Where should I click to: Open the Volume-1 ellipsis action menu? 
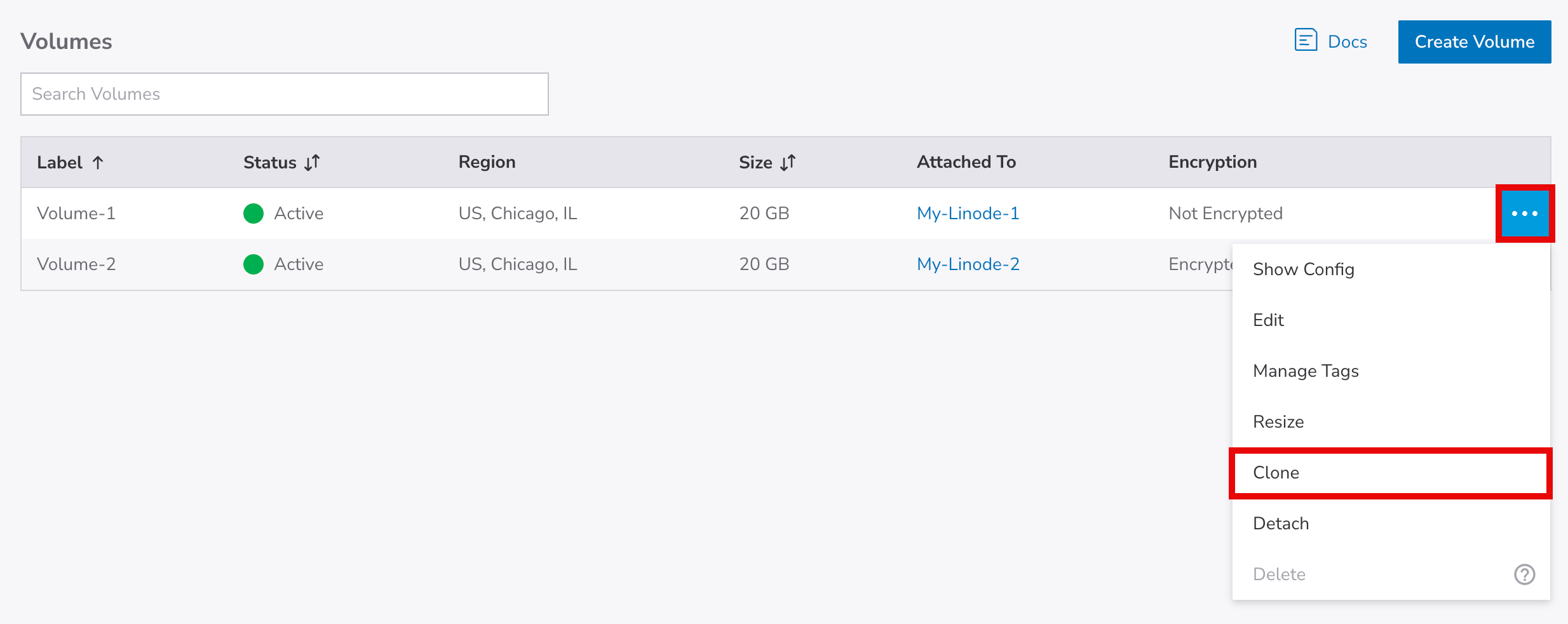1525,214
